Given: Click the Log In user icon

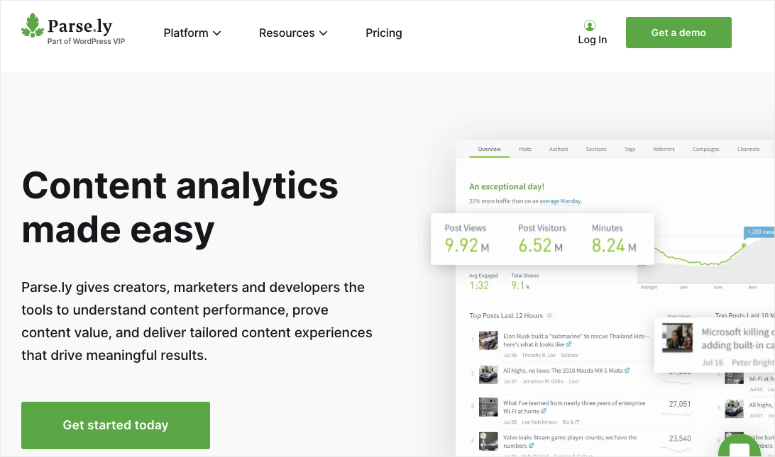Looking at the screenshot, I should pos(589,25).
